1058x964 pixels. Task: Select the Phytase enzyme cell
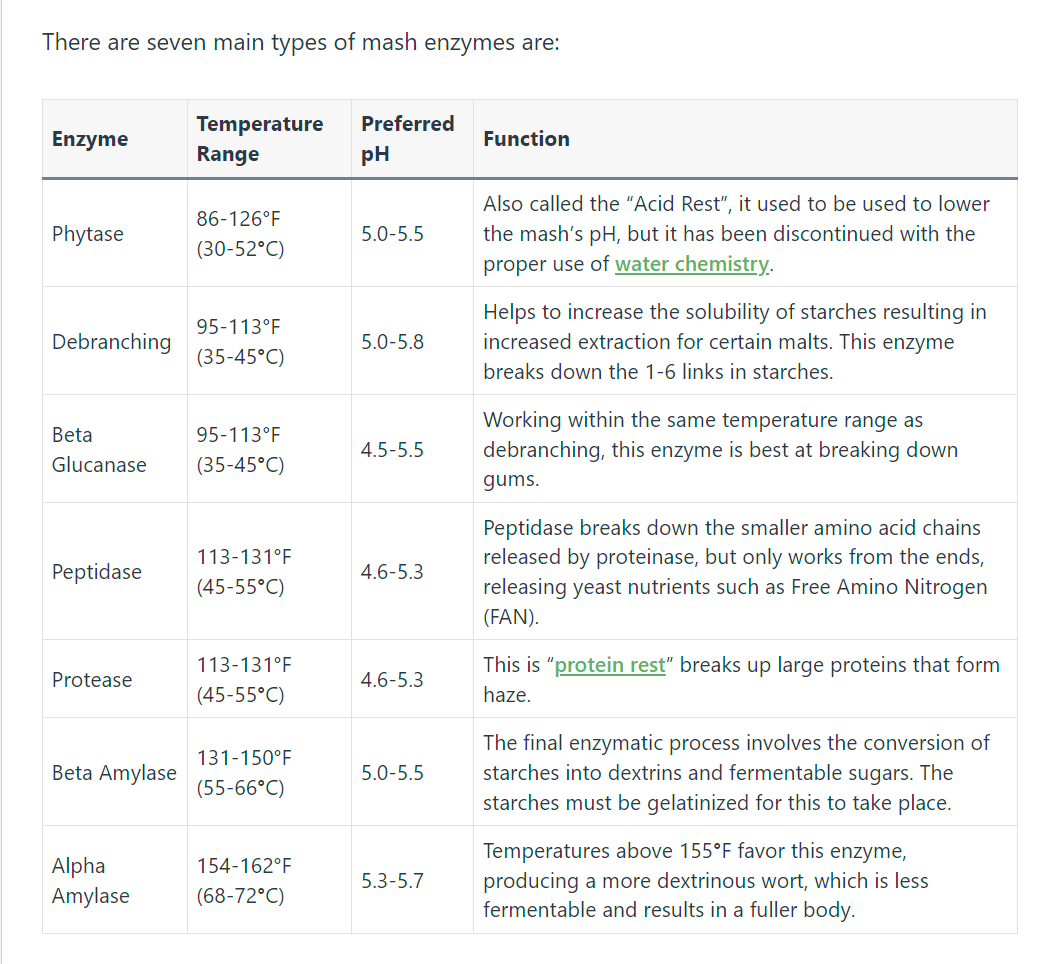click(x=115, y=233)
